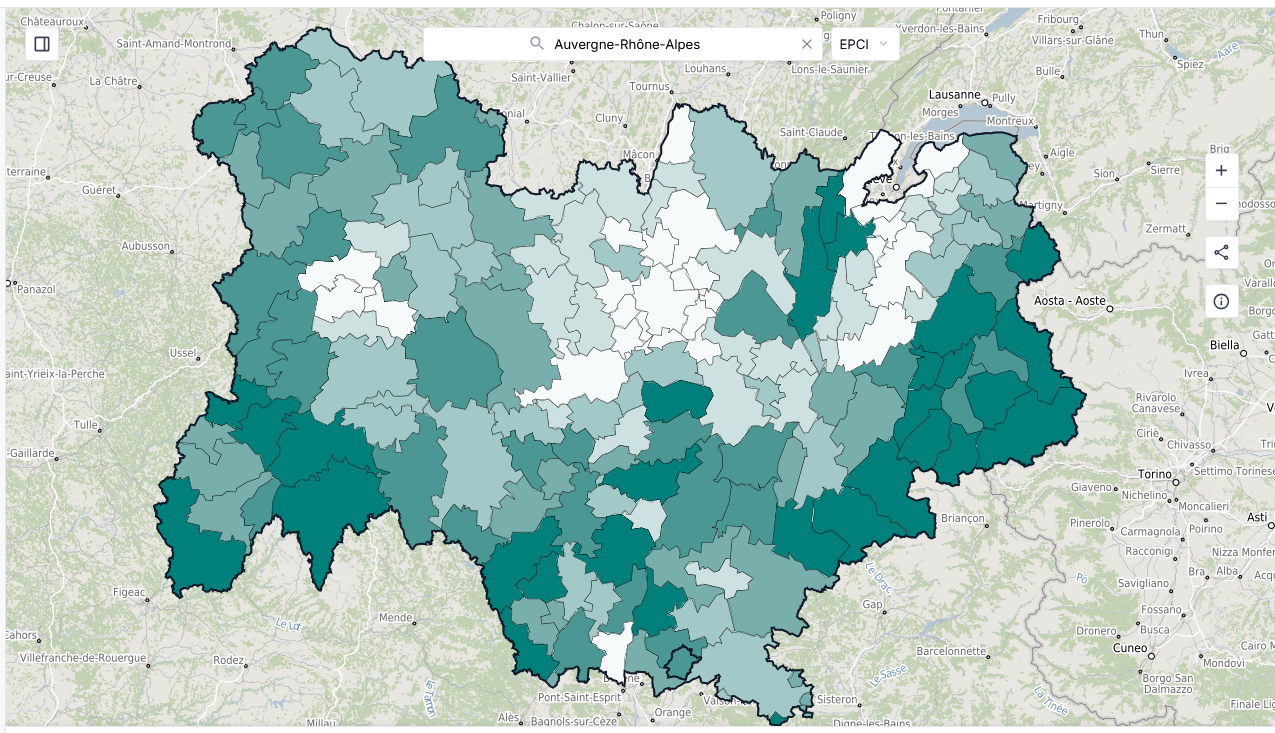Screen dimensions: 1275x733
Task: Zoom in with the plus button
Action: pyautogui.click(x=1221, y=171)
